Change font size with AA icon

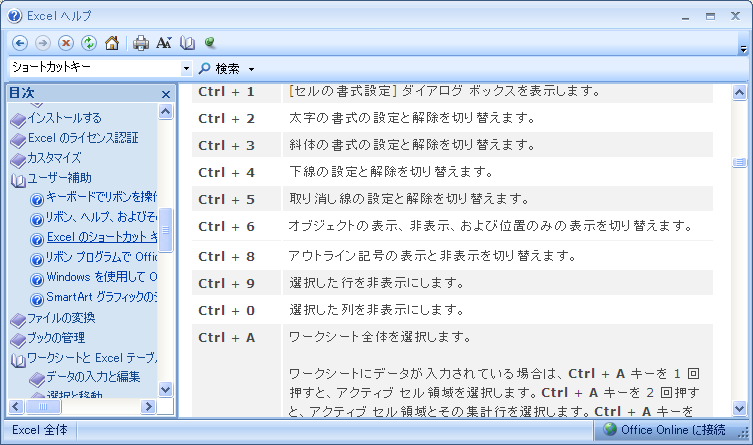click(164, 43)
